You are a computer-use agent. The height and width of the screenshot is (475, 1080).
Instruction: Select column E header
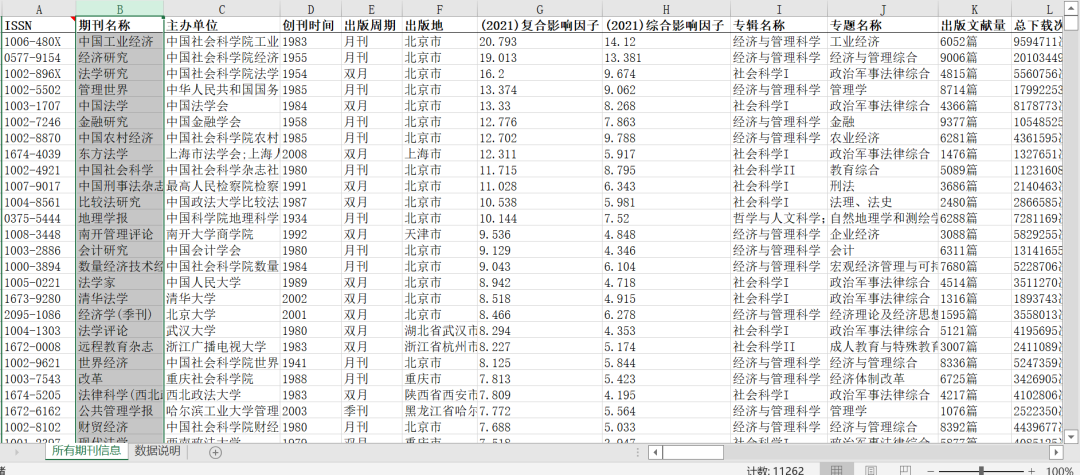tap(371, 9)
